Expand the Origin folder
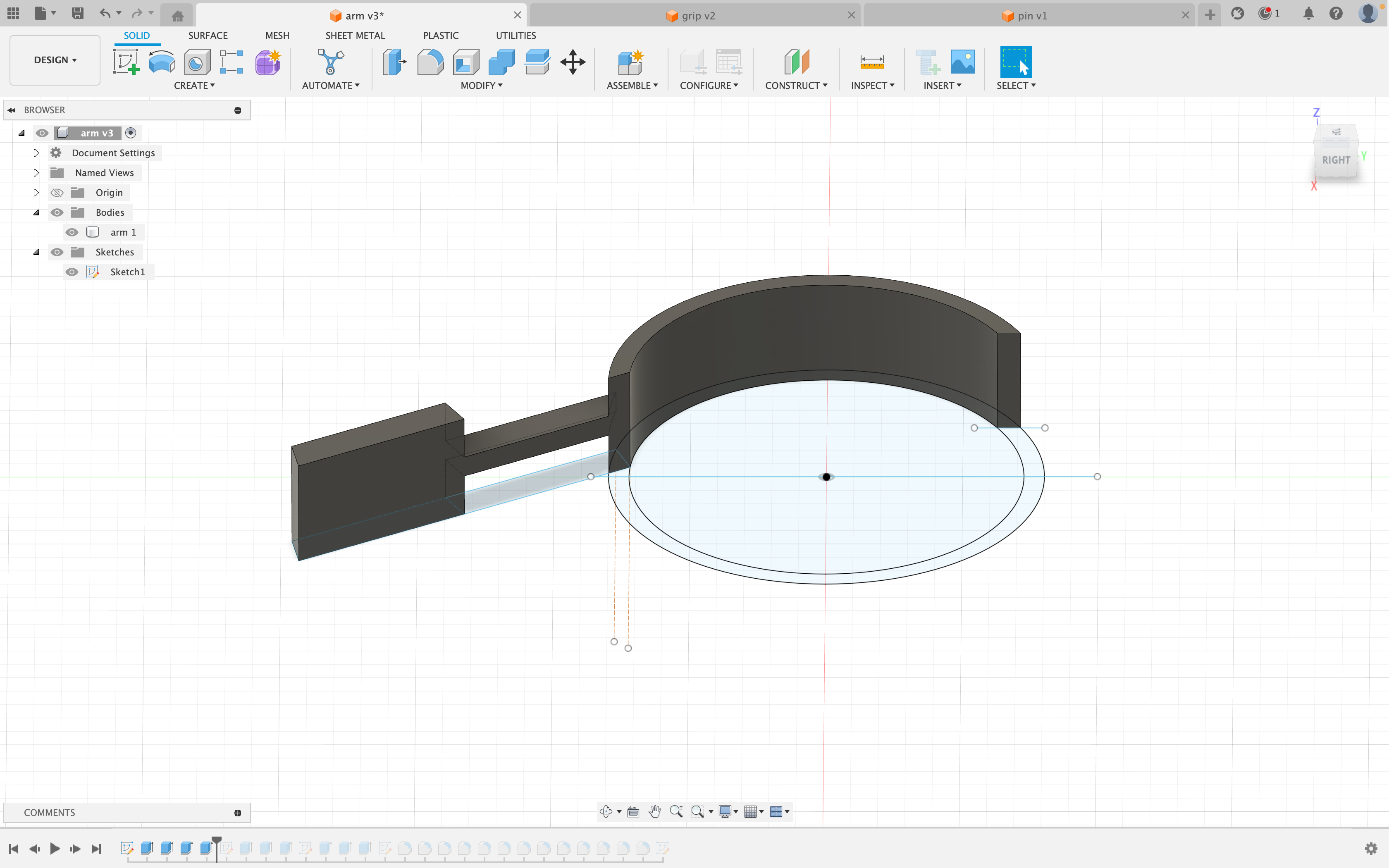 click(36, 192)
